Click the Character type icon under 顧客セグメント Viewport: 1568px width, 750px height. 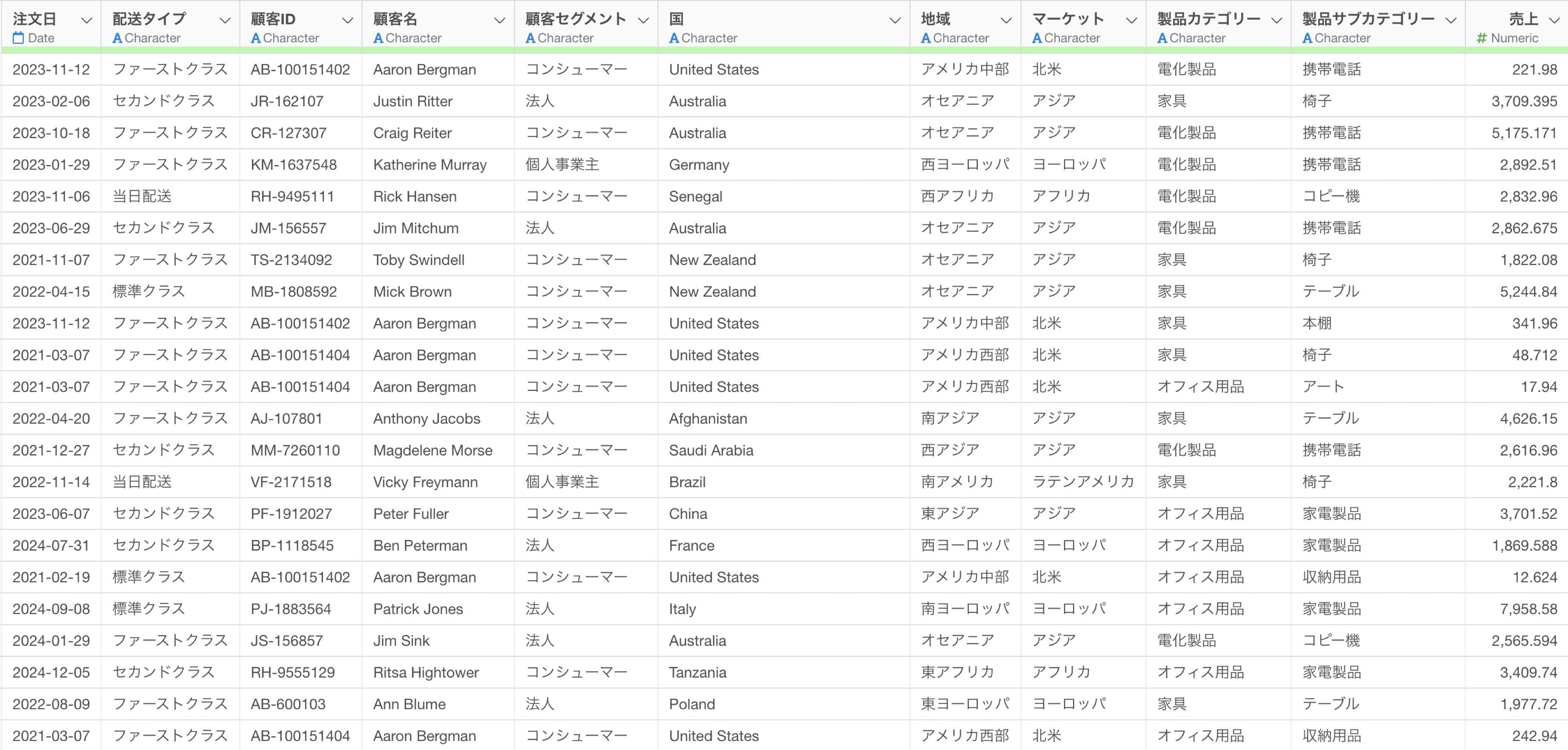point(530,38)
